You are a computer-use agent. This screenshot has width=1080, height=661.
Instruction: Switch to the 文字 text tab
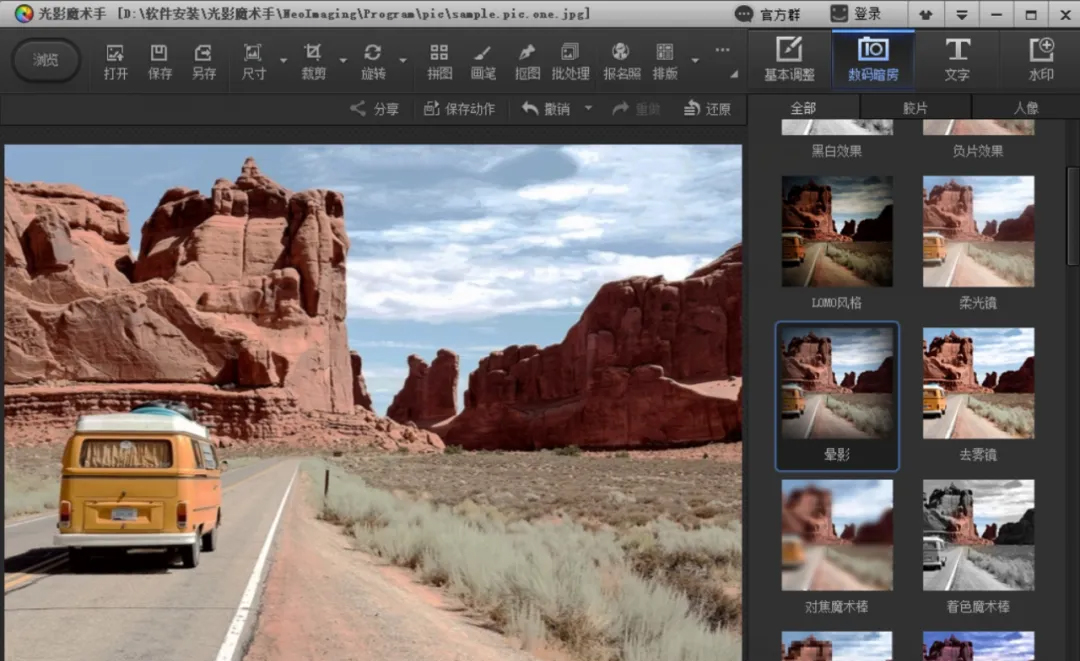[x=957, y=60]
